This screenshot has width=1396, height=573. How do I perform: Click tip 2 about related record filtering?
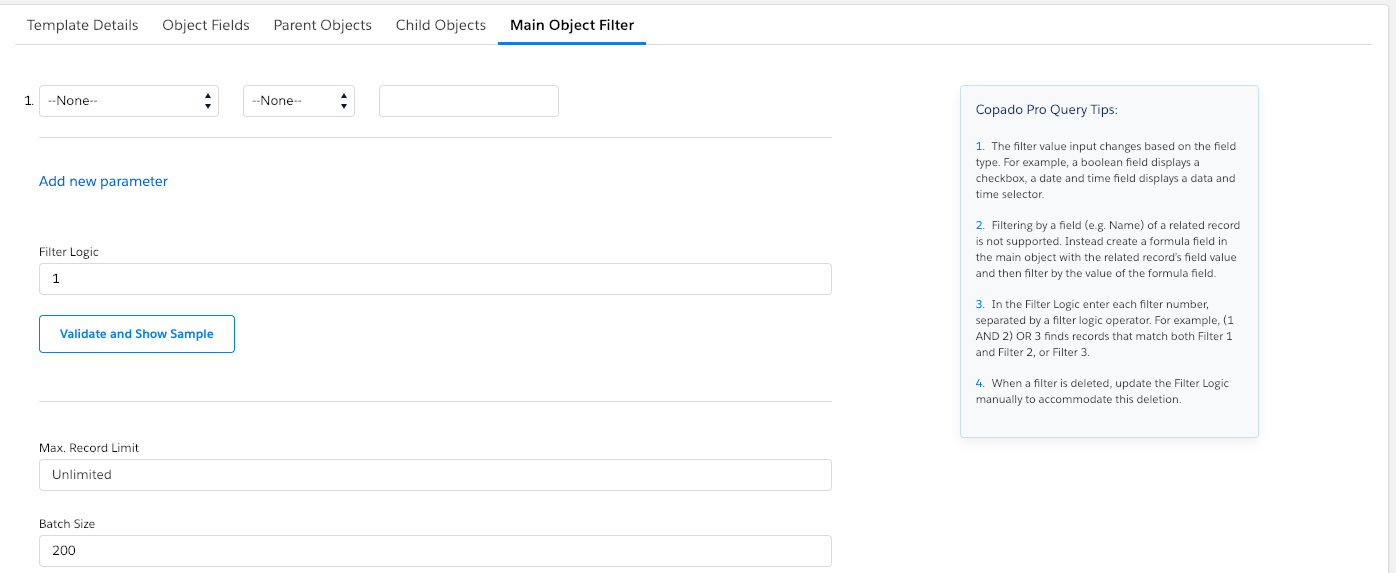click(1106, 248)
